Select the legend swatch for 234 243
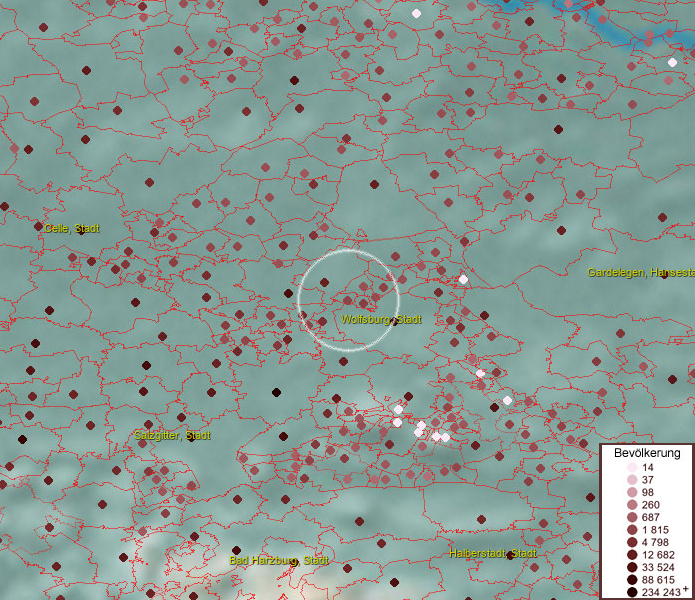 [632, 592]
